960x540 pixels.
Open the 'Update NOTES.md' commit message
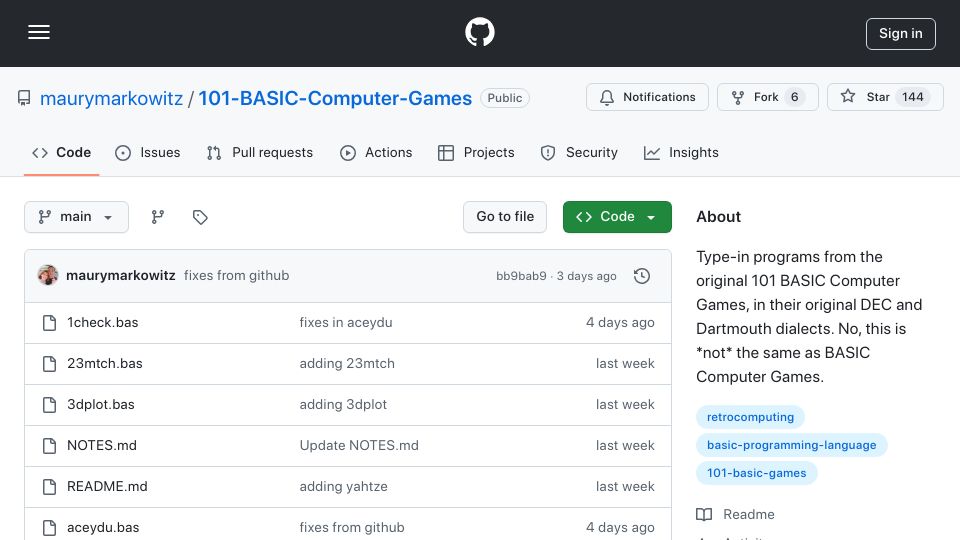[359, 446]
